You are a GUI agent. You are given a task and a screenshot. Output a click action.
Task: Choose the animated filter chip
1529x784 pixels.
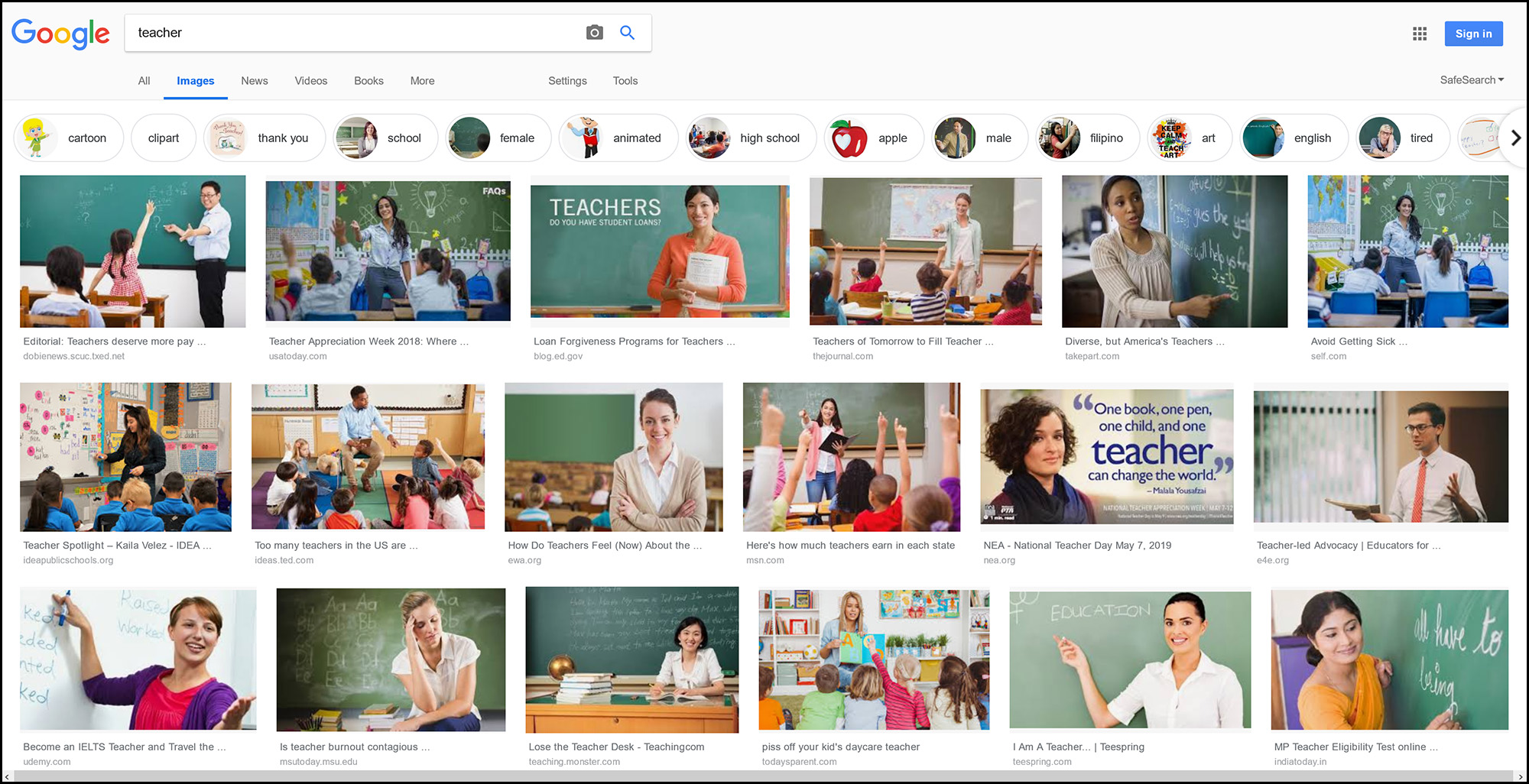coord(618,138)
